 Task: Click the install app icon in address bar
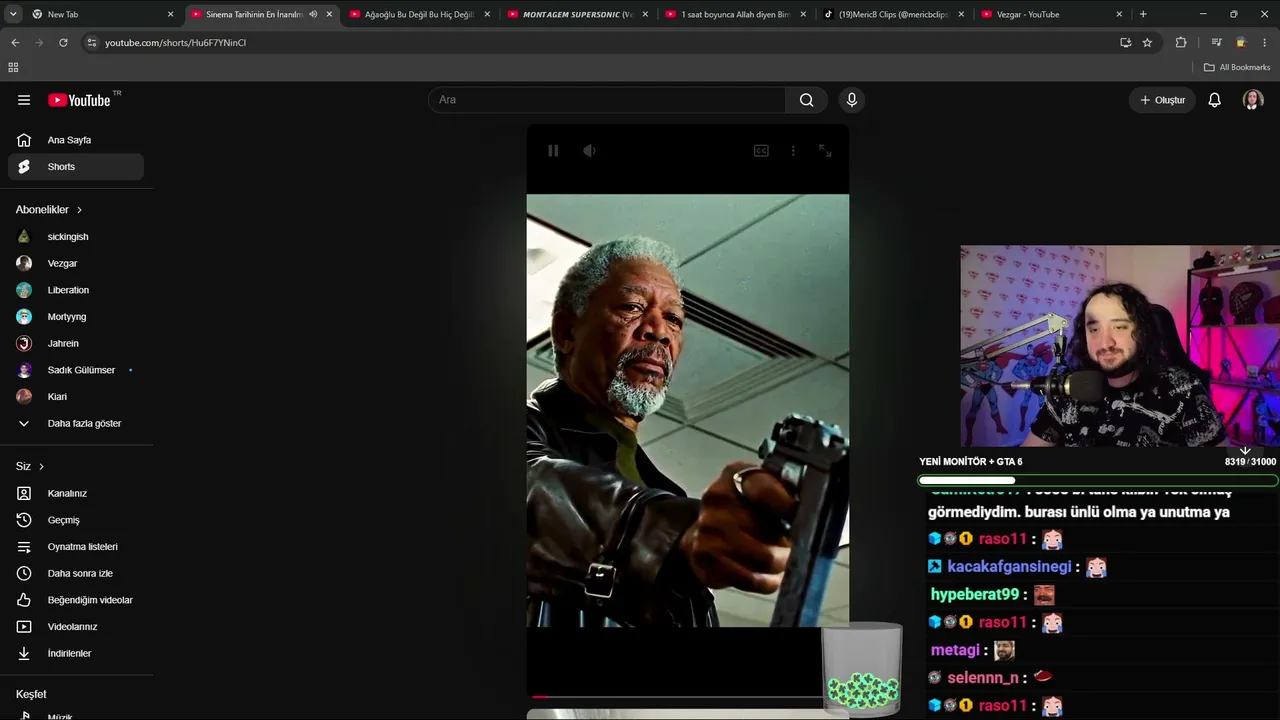[x=1125, y=43]
